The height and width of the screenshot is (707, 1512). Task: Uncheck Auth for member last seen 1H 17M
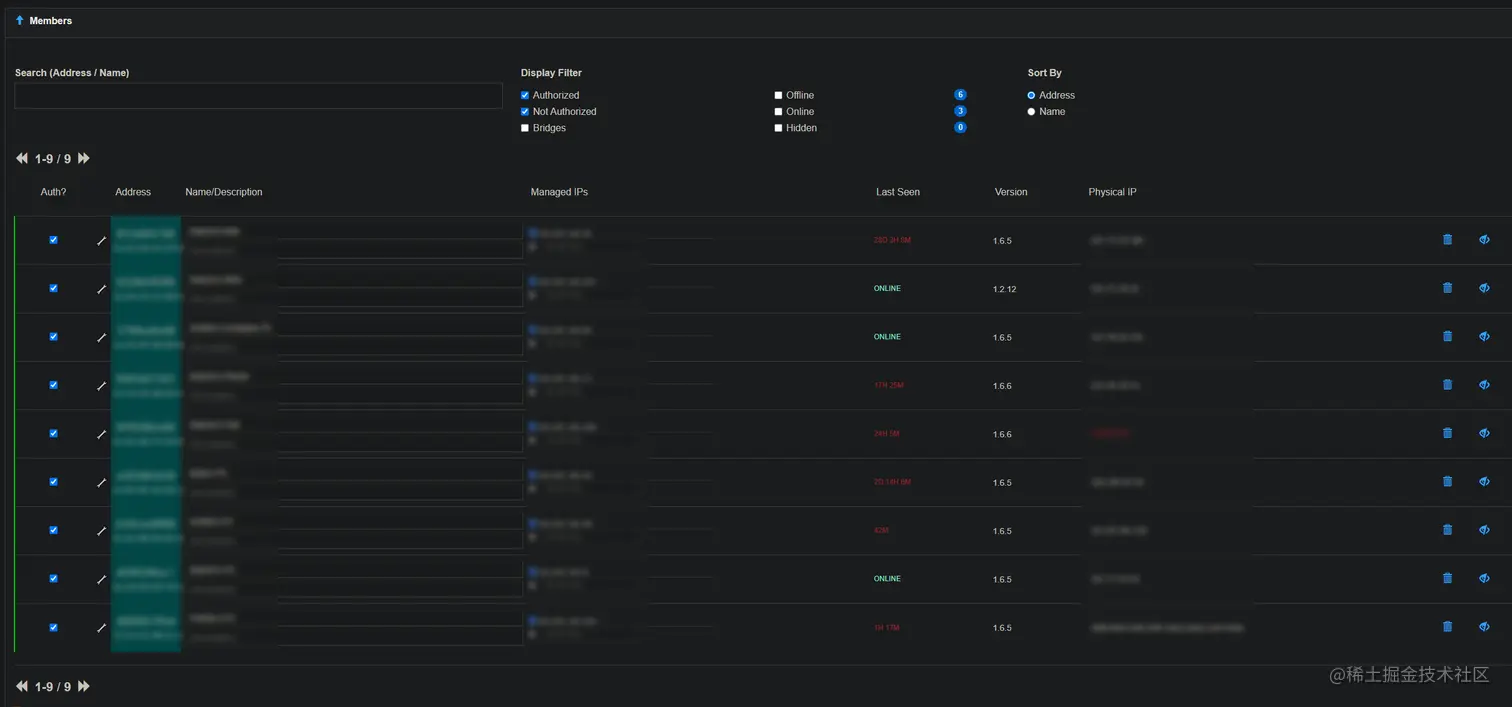point(53,627)
